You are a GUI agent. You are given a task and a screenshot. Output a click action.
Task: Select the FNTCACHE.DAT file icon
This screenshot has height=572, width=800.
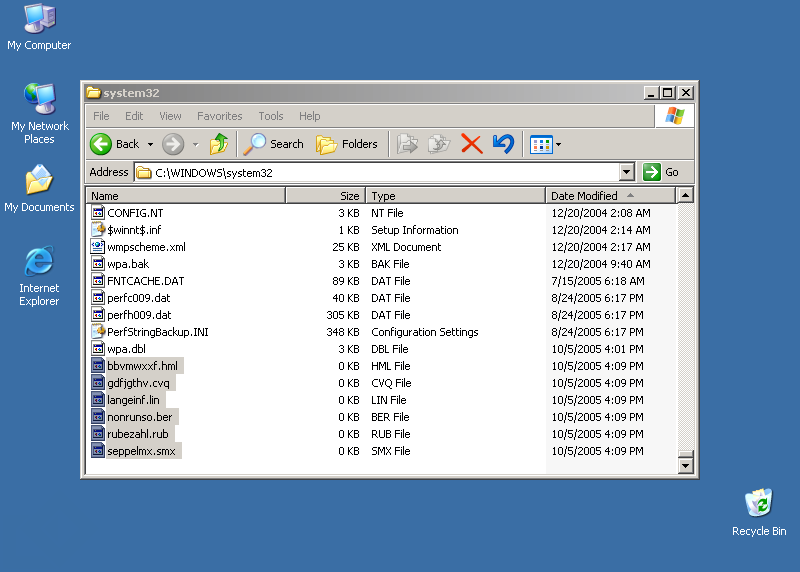(x=98, y=280)
